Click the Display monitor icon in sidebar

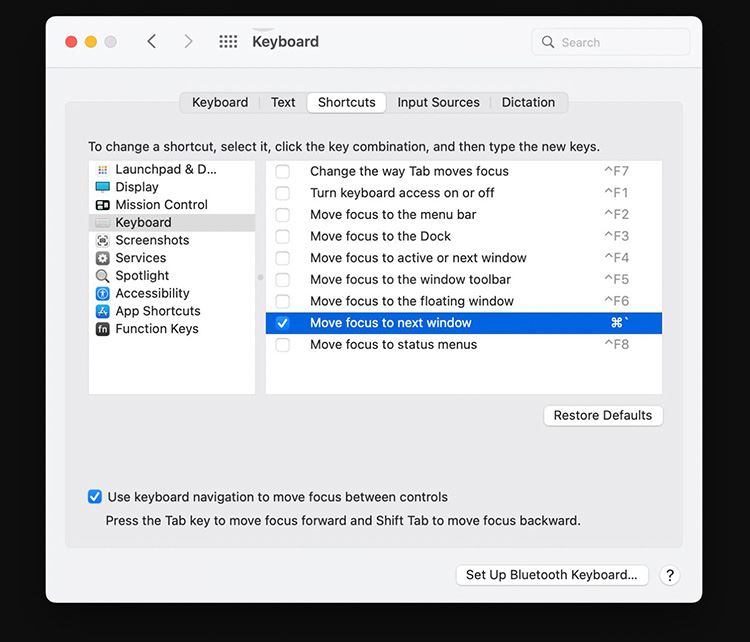pyautogui.click(x=102, y=187)
